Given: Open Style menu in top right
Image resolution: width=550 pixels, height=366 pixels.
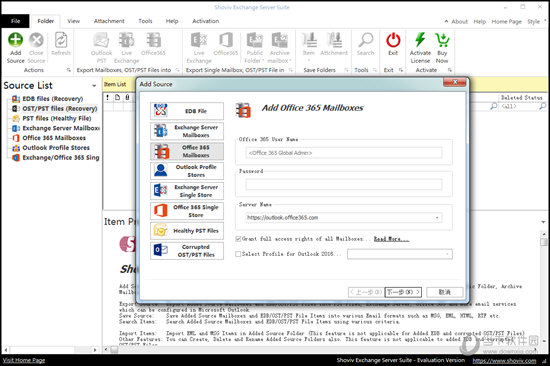Looking at the screenshot, I should [534, 21].
